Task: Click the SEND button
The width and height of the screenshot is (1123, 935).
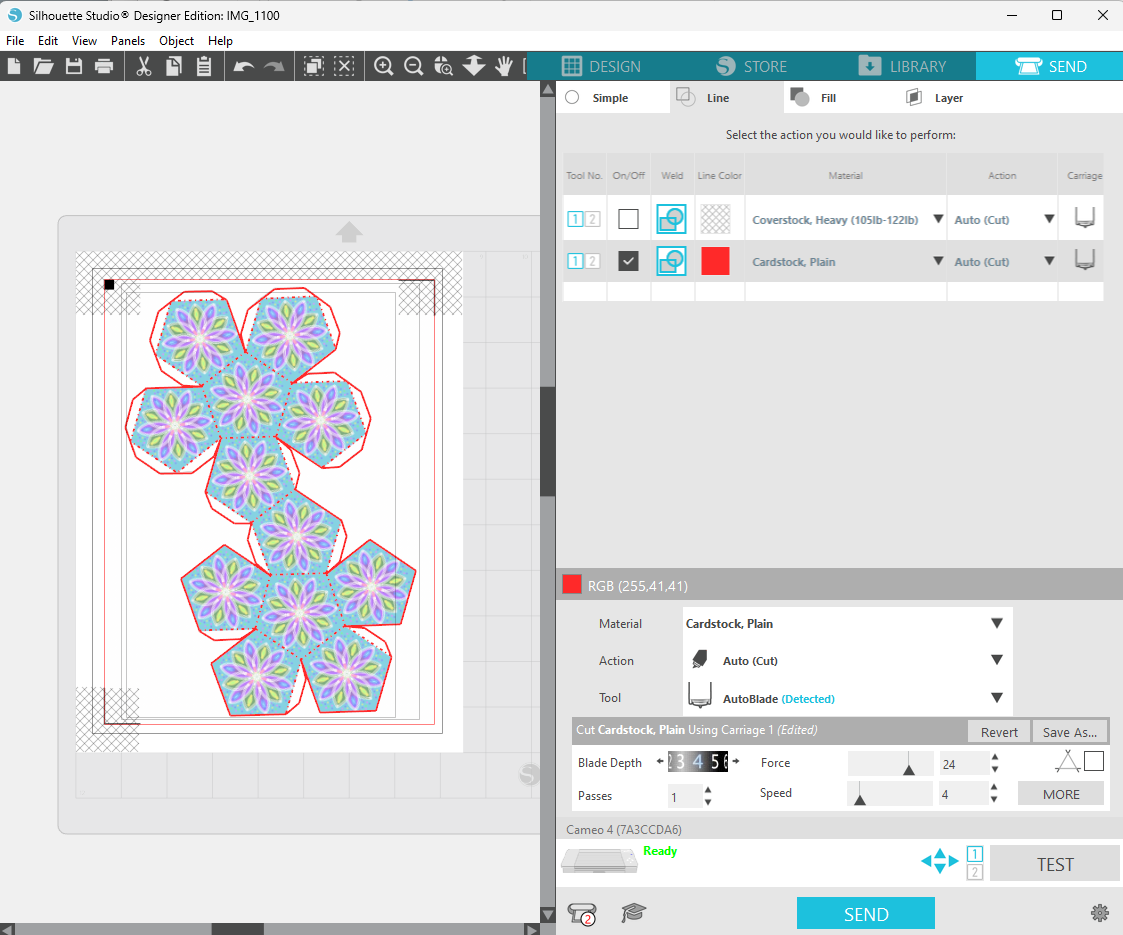Action: pyautogui.click(x=865, y=913)
